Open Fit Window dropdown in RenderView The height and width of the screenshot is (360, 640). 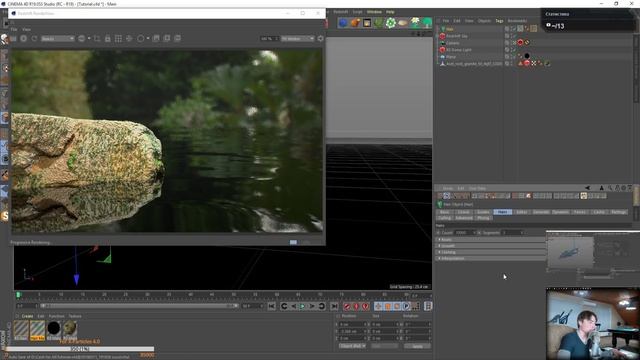point(298,38)
